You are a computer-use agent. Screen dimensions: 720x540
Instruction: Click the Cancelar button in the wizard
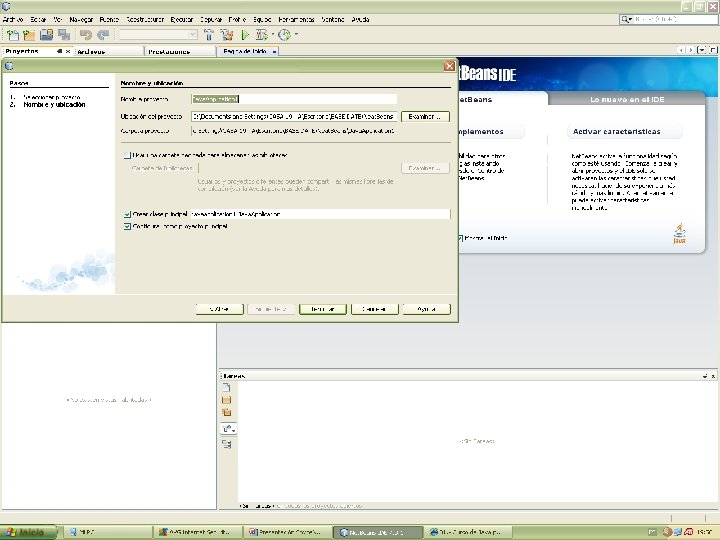click(x=374, y=309)
